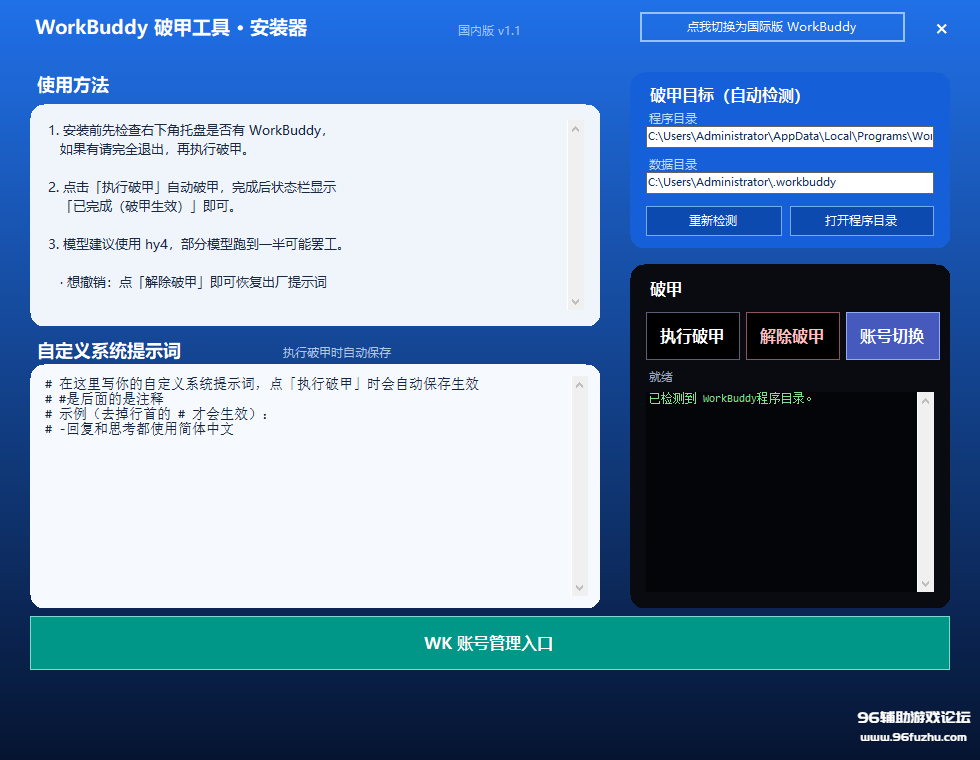Click the 破甲目标 (自动检测) heading

(725, 96)
